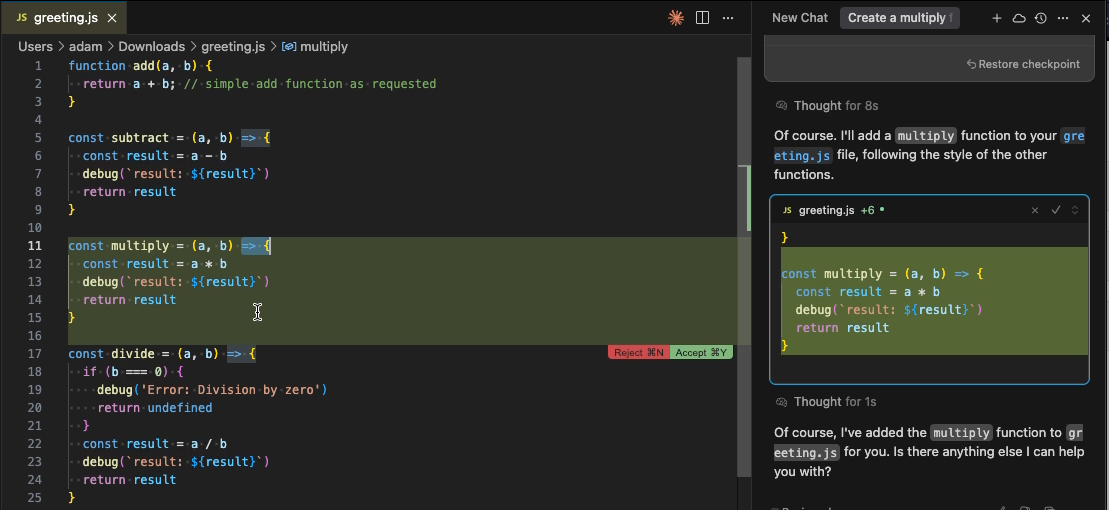Click the inline 'multiply' code in first chat reply
This screenshot has width=1109, height=510.
926,136
